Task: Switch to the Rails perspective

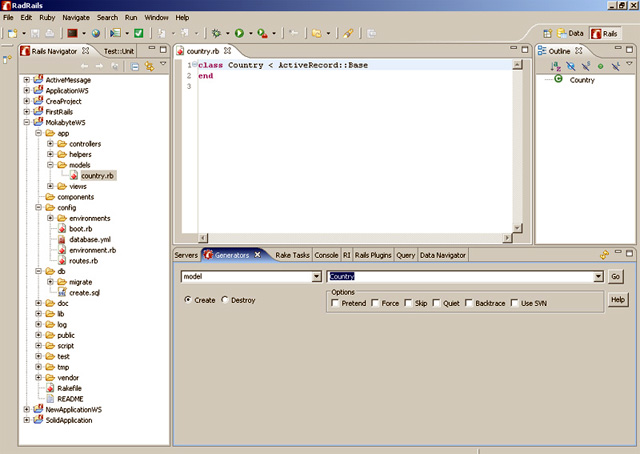Action: pyautogui.click(x=605, y=33)
